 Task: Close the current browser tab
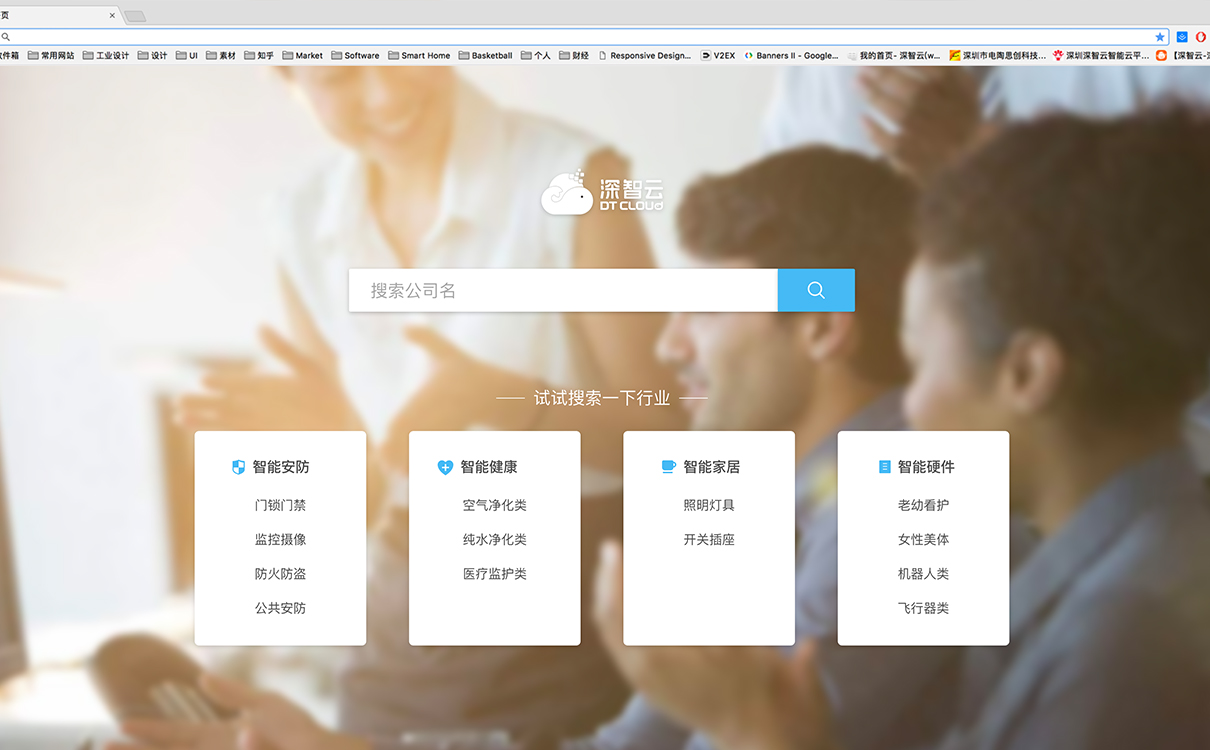coord(112,15)
